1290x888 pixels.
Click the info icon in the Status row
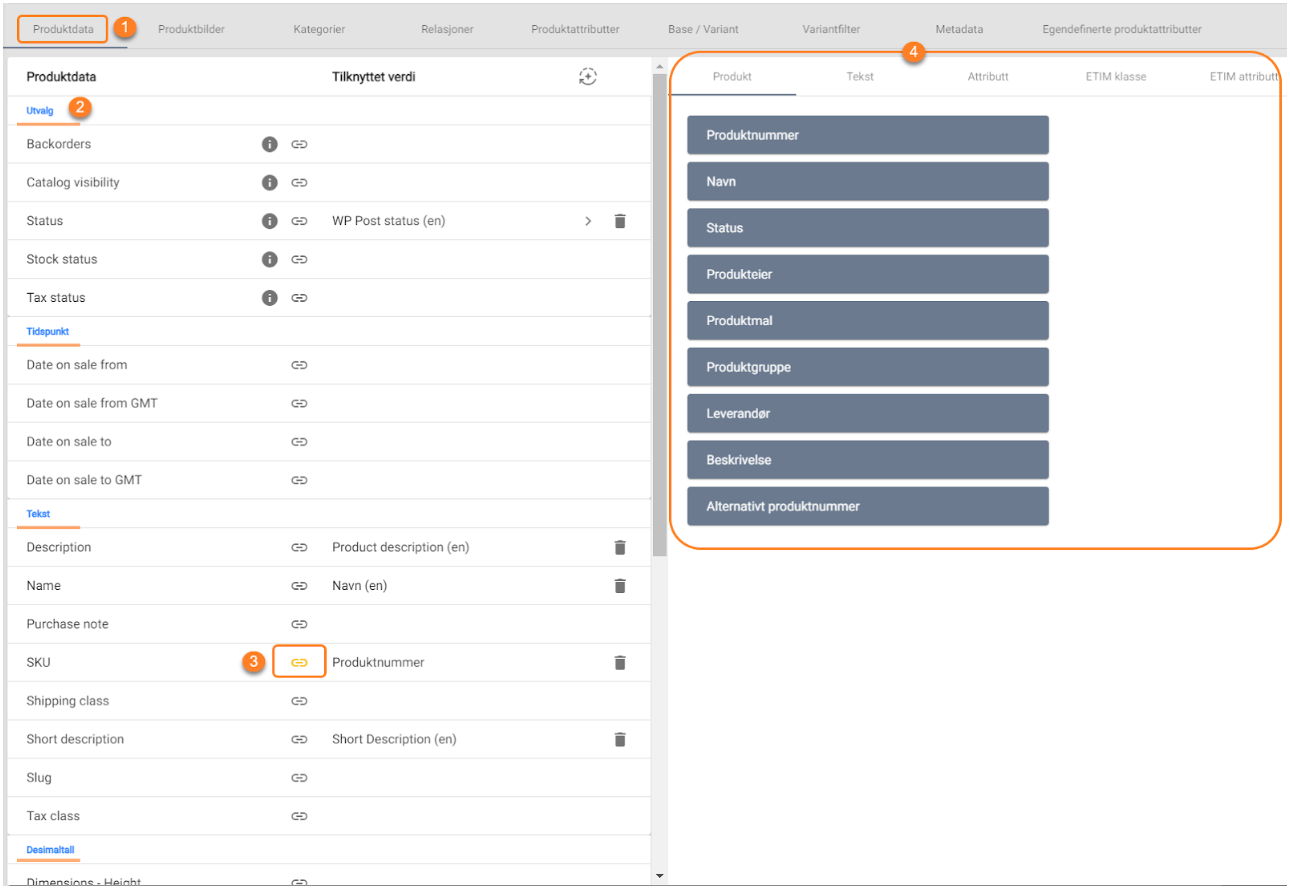tap(269, 221)
